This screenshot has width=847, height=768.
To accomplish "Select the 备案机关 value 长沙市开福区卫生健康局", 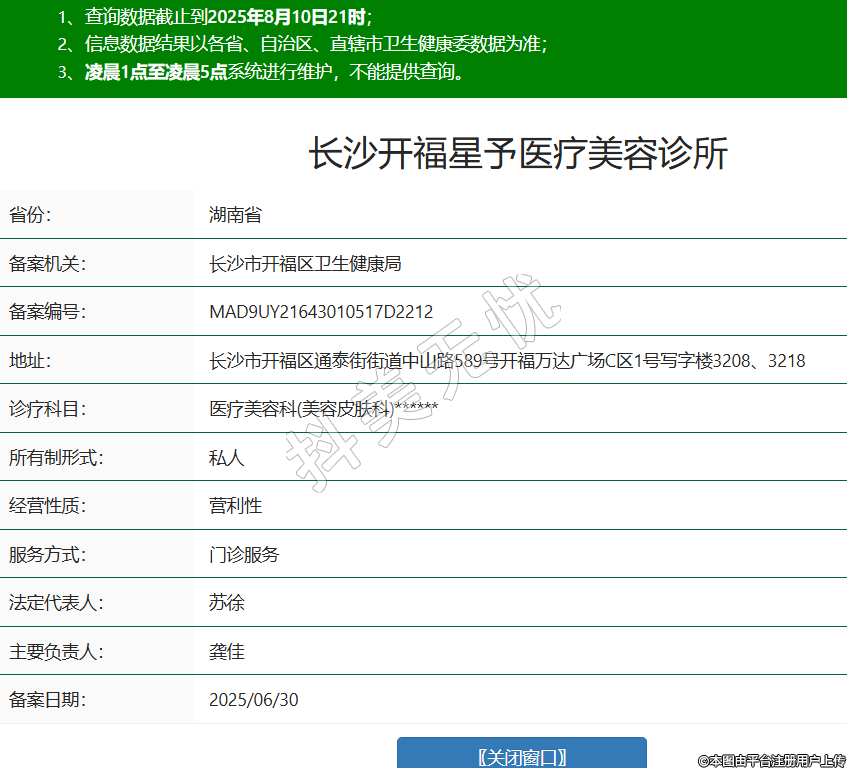I will click(x=305, y=263).
